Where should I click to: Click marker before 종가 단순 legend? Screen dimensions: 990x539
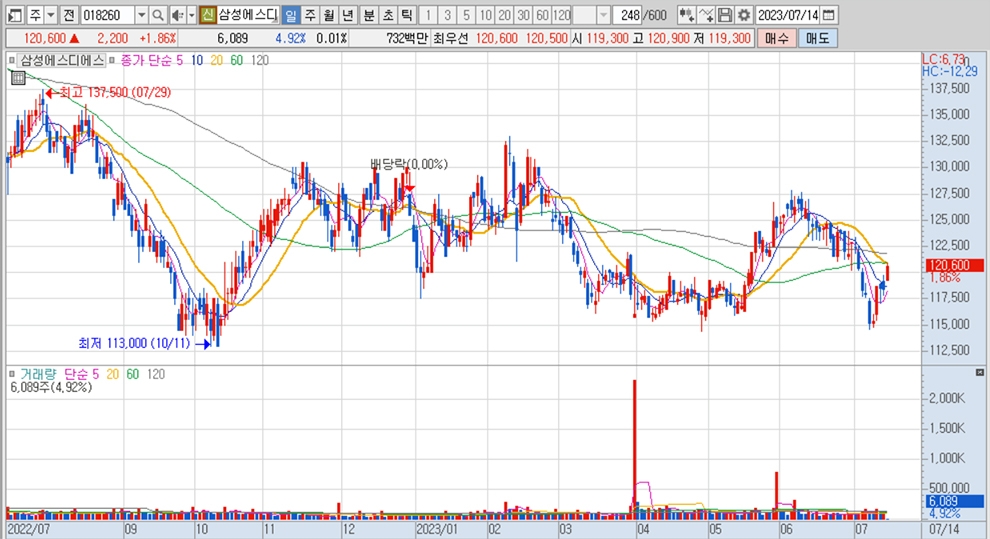(x=112, y=60)
